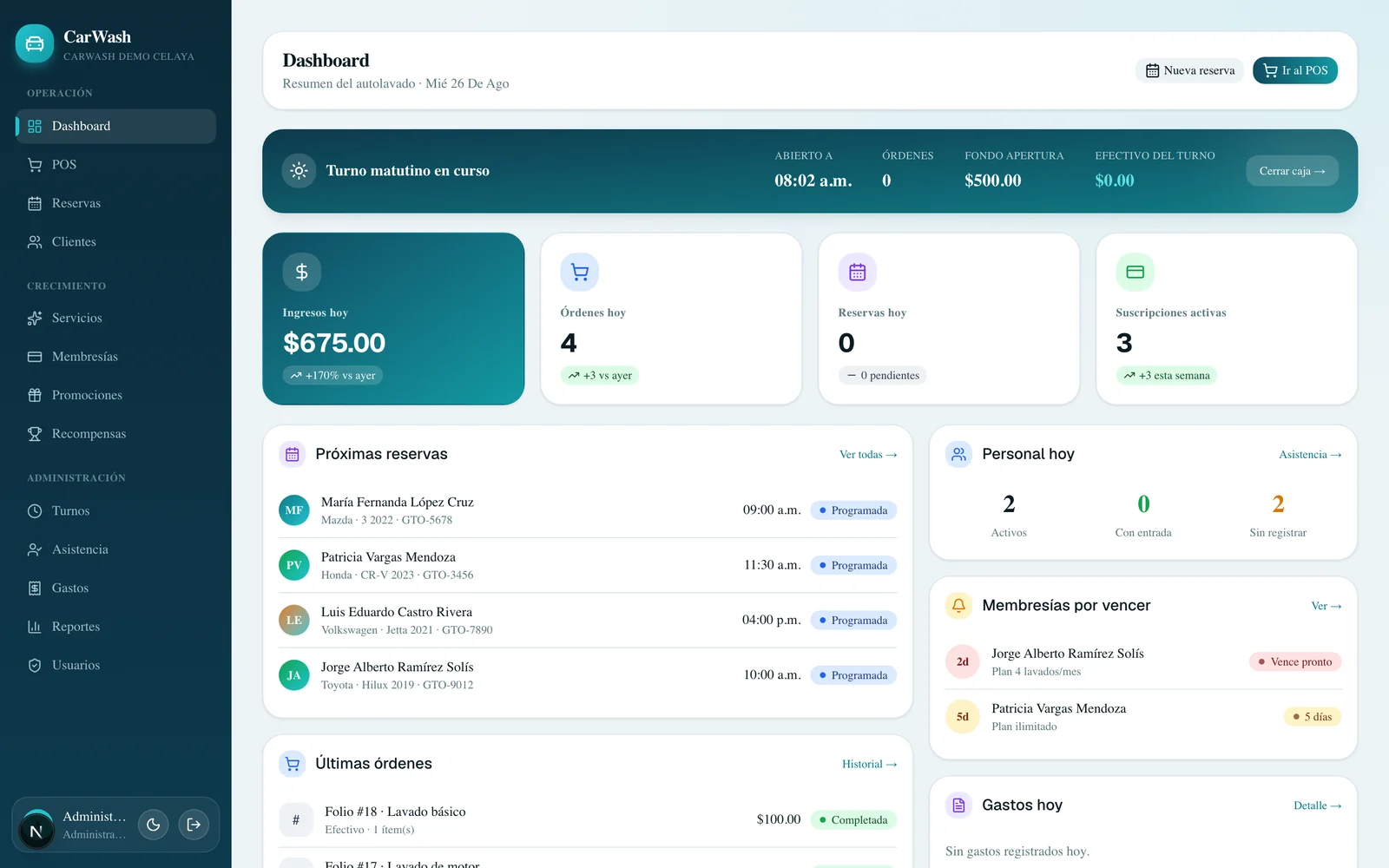The height and width of the screenshot is (868, 1389).
Task: Open the Detalle link in Gastos hoy
Action: coord(1318,806)
